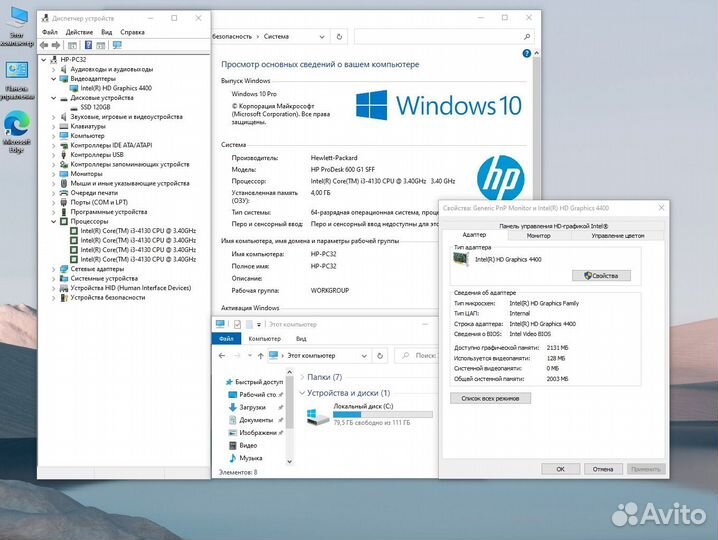Image resolution: width=718 pixels, height=540 pixels.
Task: Click refresh icon in This PC explorer address bar
Action: pos(380,355)
